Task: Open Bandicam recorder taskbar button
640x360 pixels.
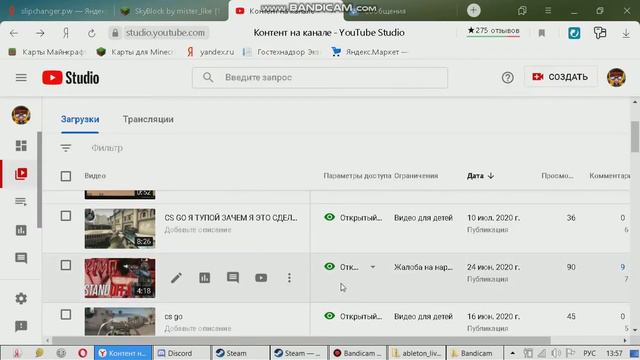Action: pos(357,353)
